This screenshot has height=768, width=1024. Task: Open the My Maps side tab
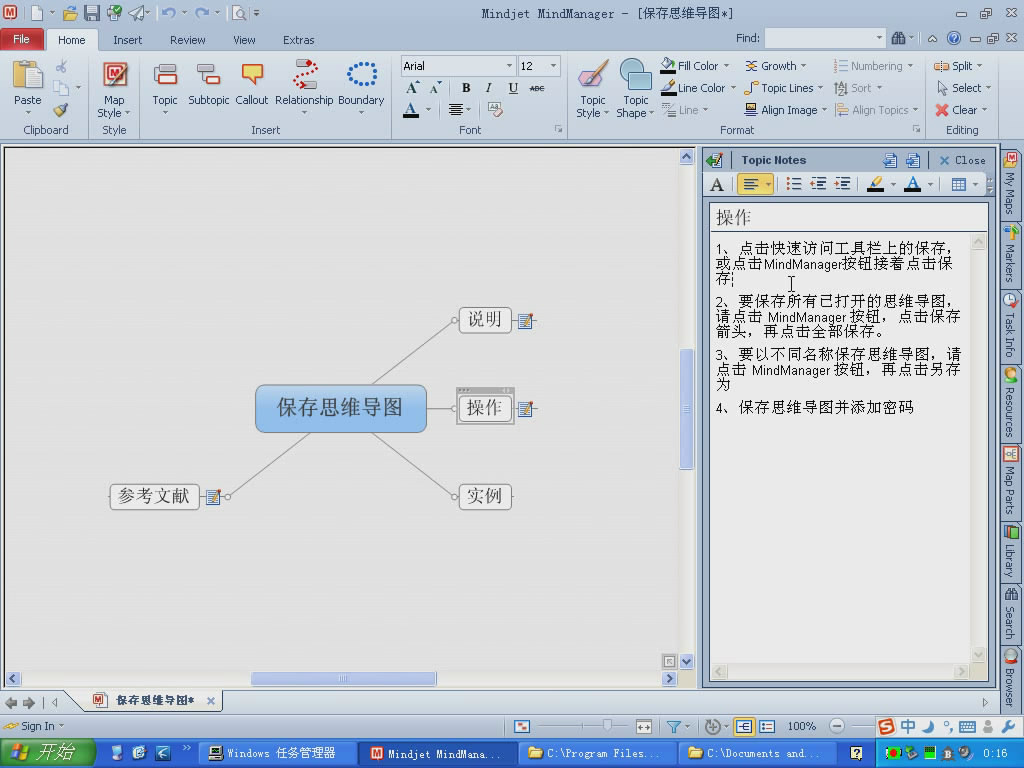point(1010,185)
